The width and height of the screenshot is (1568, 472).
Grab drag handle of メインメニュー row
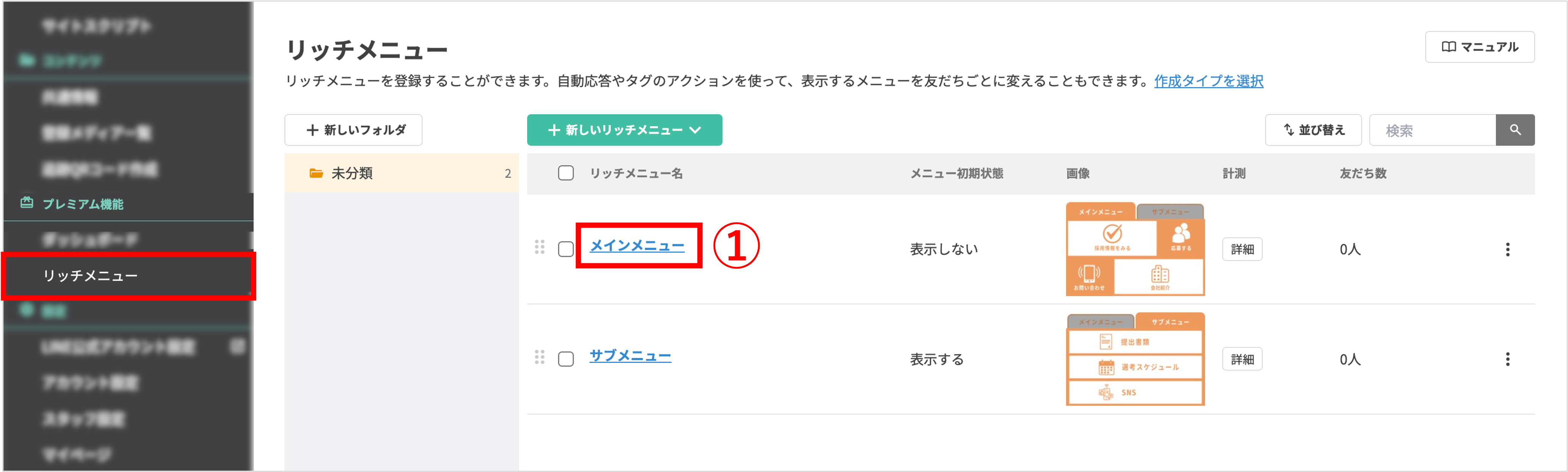(539, 247)
